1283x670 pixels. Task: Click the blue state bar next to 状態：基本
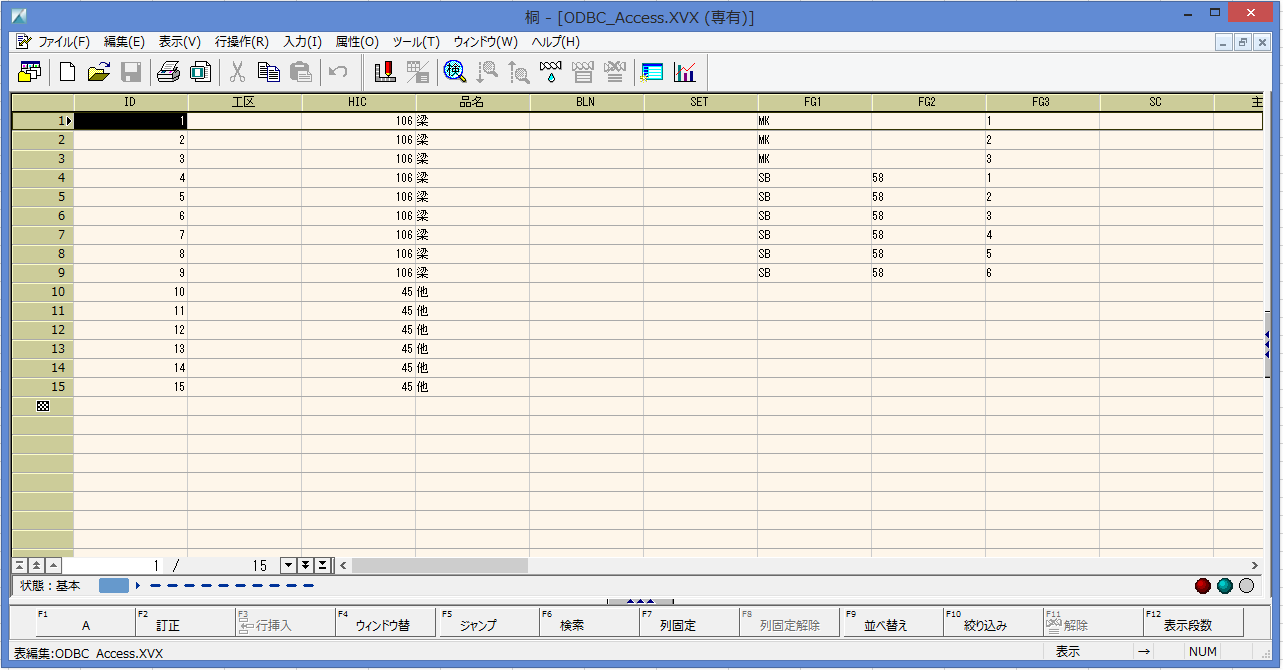pyautogui.click(x=114, y=586)
